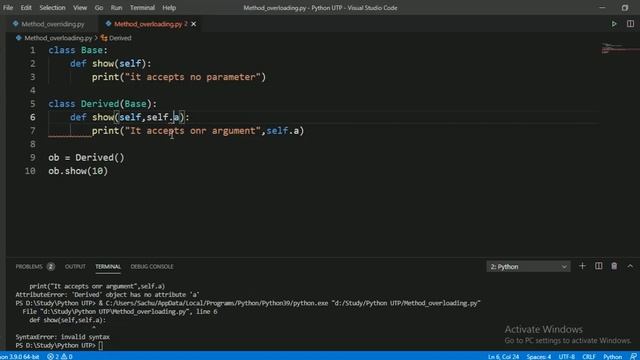The image size is (640, 360).
Task: Click the terminal prompt input cursor
Action: coord(101,345)
